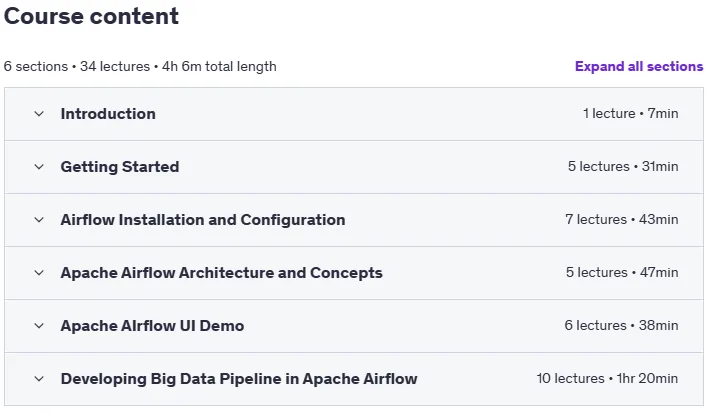Click the 1 lecture • 7min label
Image resolution: width=708 pixels, height=413 pixels.
[x=630, y=113]
